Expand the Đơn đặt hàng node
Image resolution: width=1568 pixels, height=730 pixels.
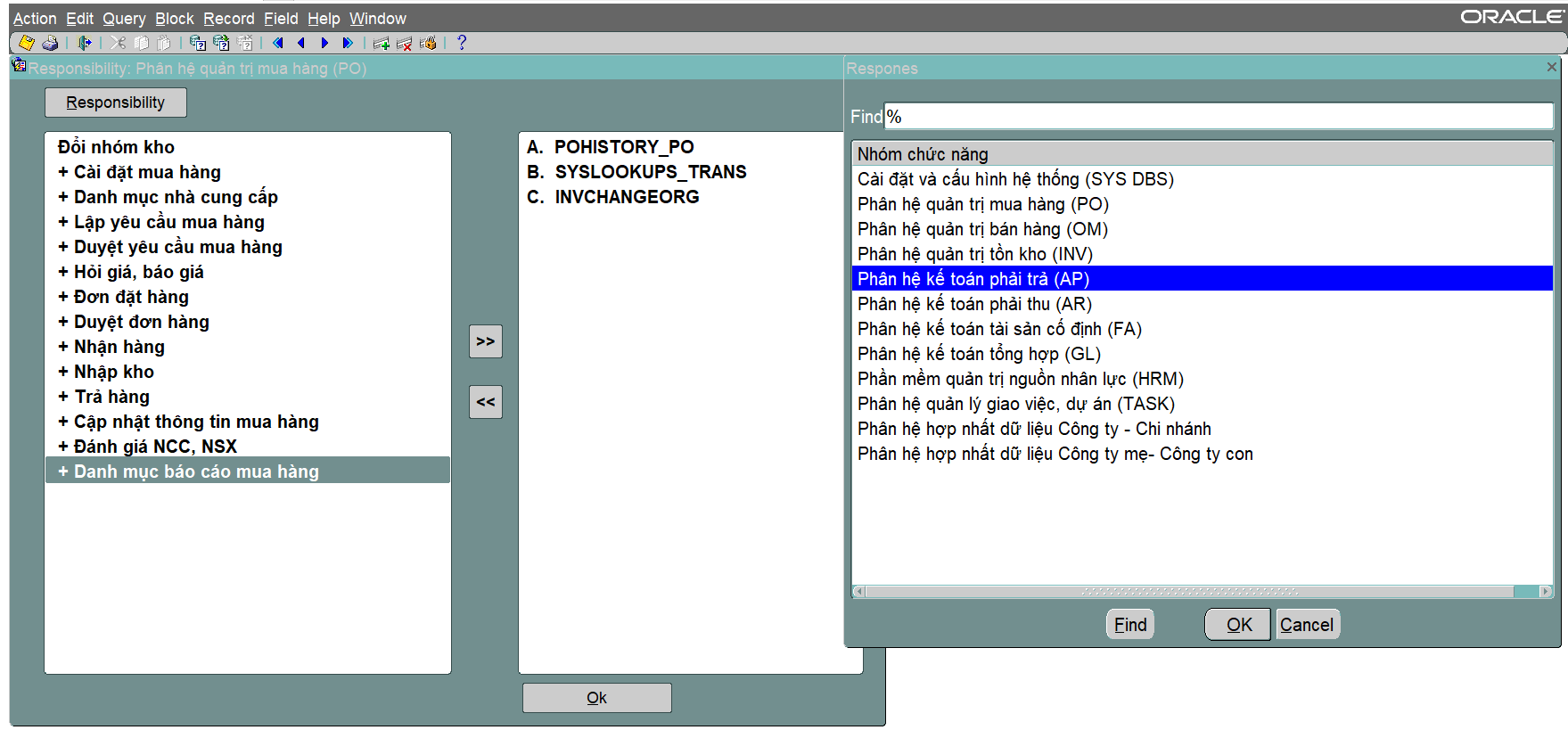(63, 297)
